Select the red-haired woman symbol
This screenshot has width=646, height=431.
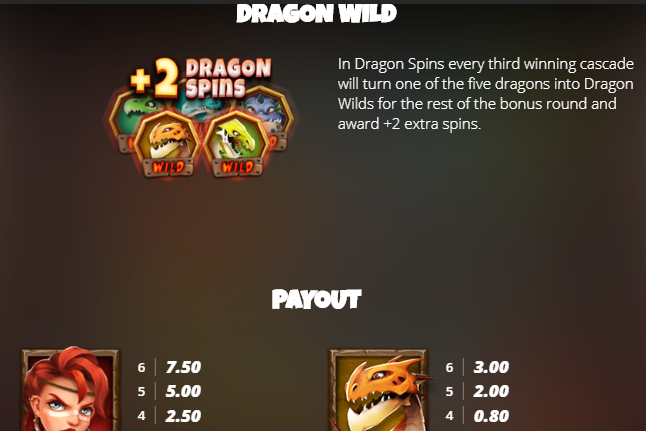pos(70,390)
